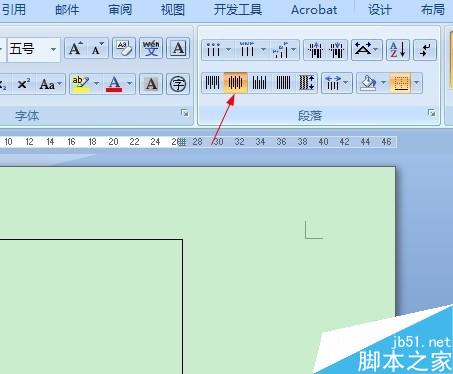This screenshot has width=453, height=374.
Task: Toggle align text left
Action: (x=212, y=83)
